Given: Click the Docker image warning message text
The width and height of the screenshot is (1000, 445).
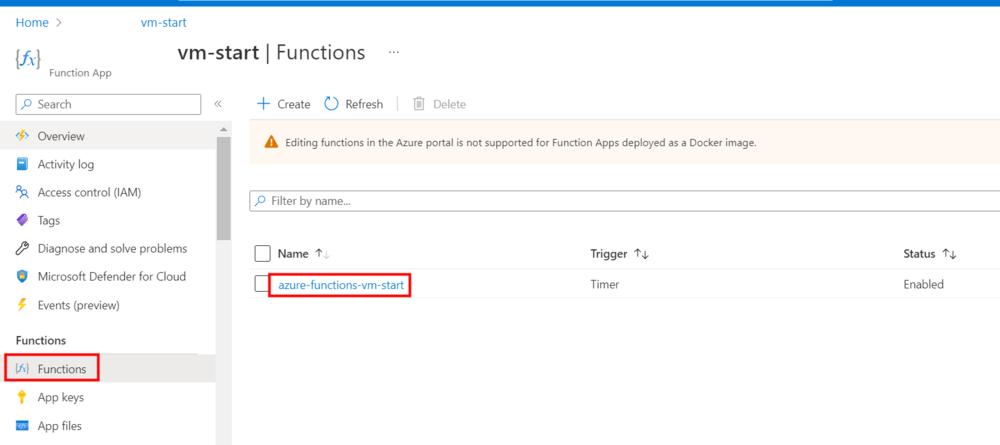Looking at the screenshot, I should (x=520, y=143).
